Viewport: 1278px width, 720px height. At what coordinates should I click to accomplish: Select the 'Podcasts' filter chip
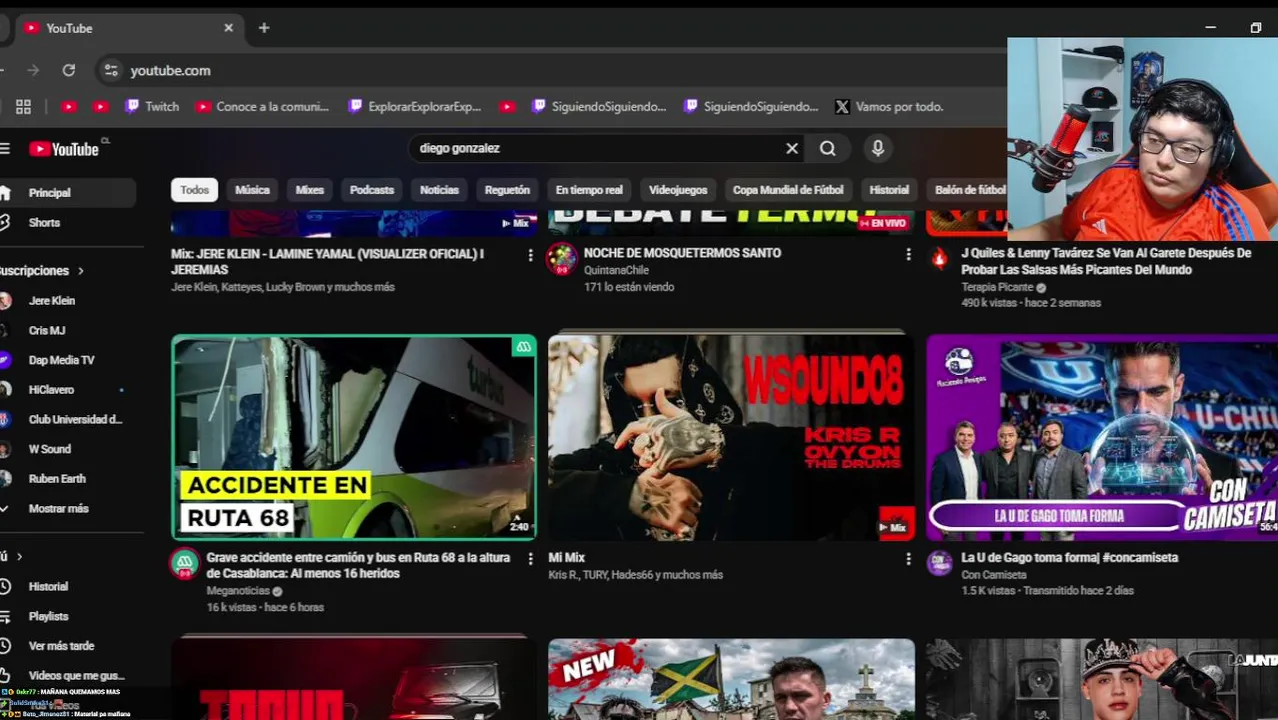(x=372, y=190)
